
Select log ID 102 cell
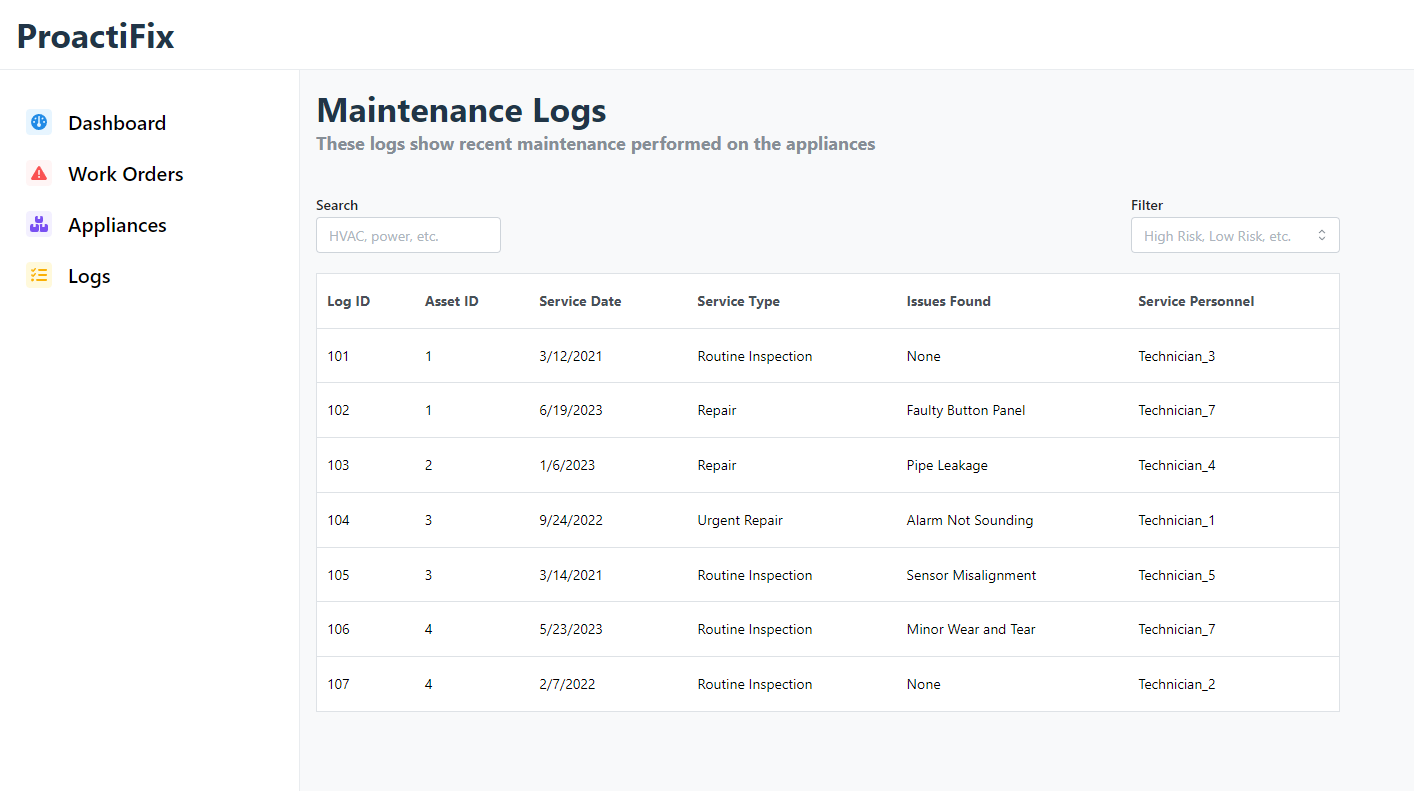[x=338, y=410]
